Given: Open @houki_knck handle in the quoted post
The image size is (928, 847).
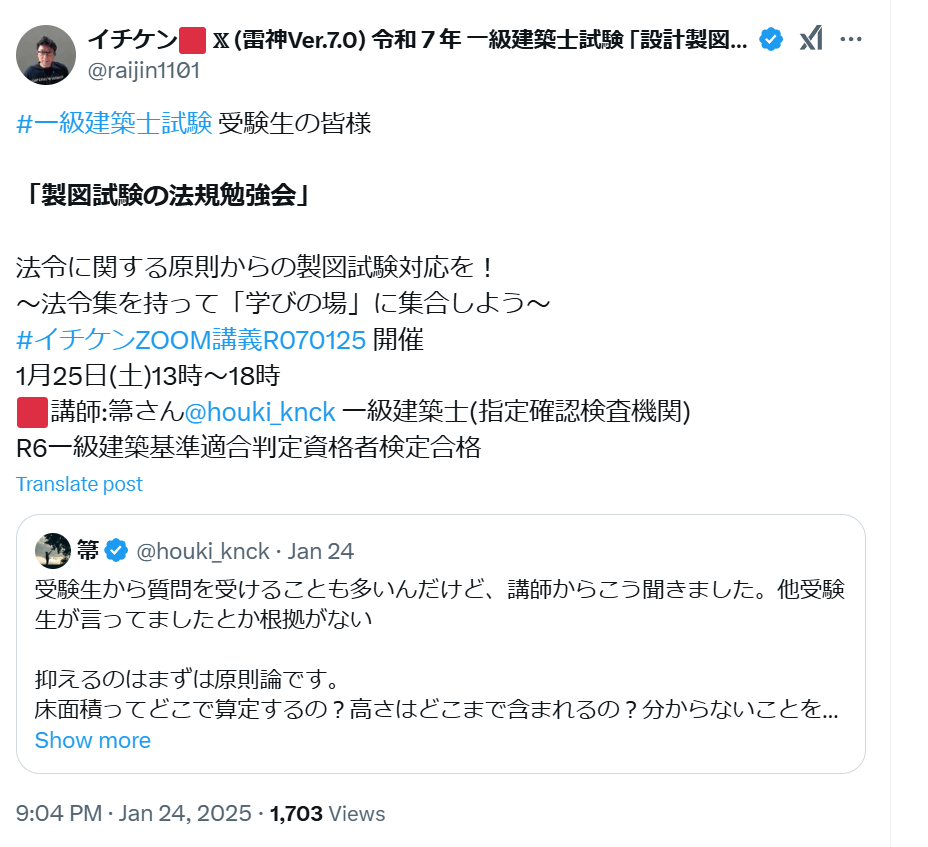Looking at the screenshot, I should pos(203,551).
